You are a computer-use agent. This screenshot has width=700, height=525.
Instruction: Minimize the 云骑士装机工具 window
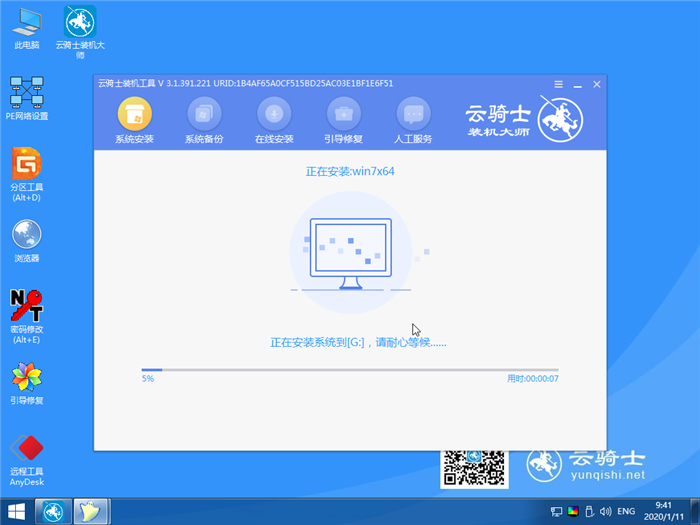point(578,85)
